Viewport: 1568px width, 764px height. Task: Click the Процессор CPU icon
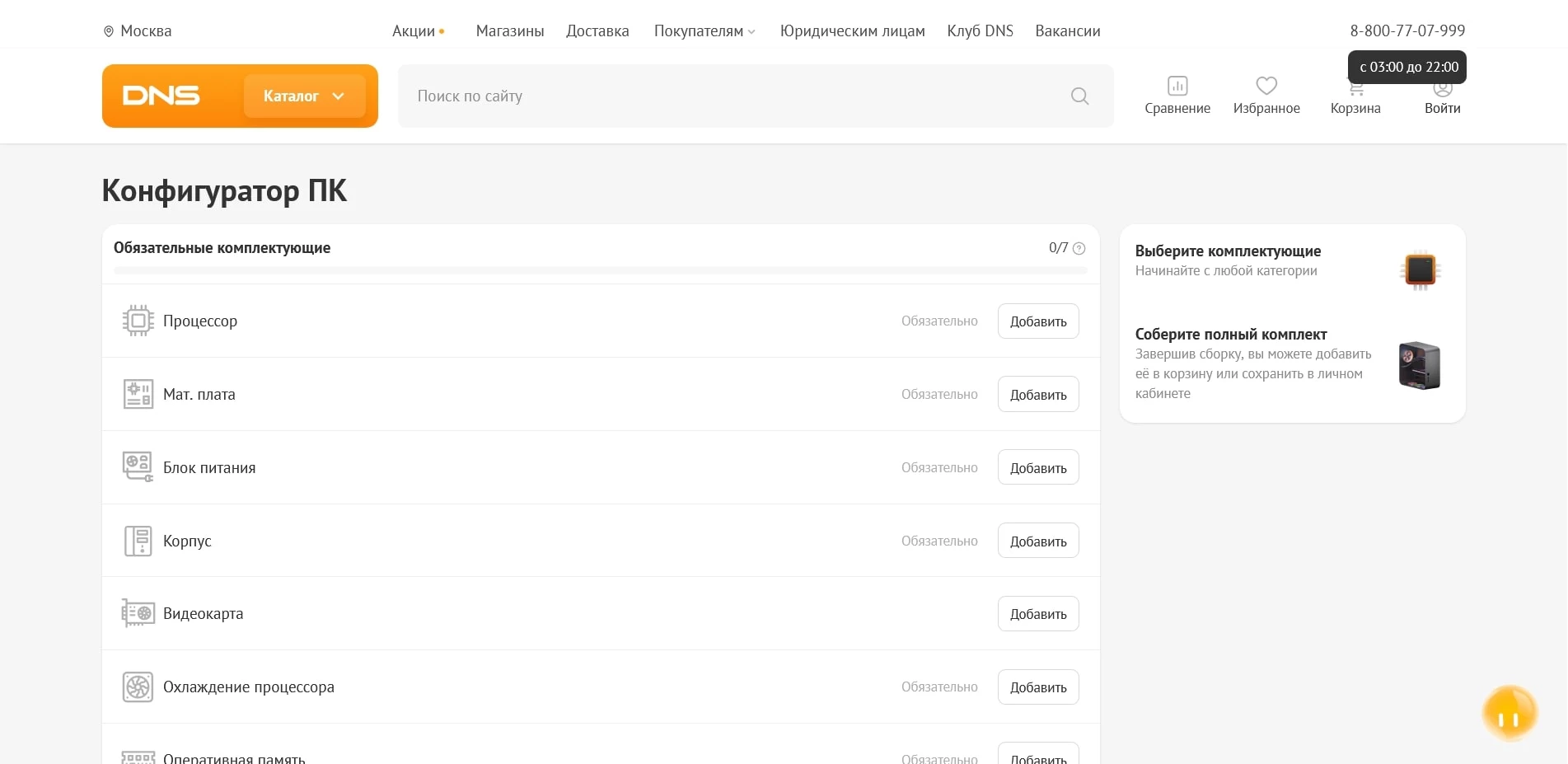click(138, 321)
